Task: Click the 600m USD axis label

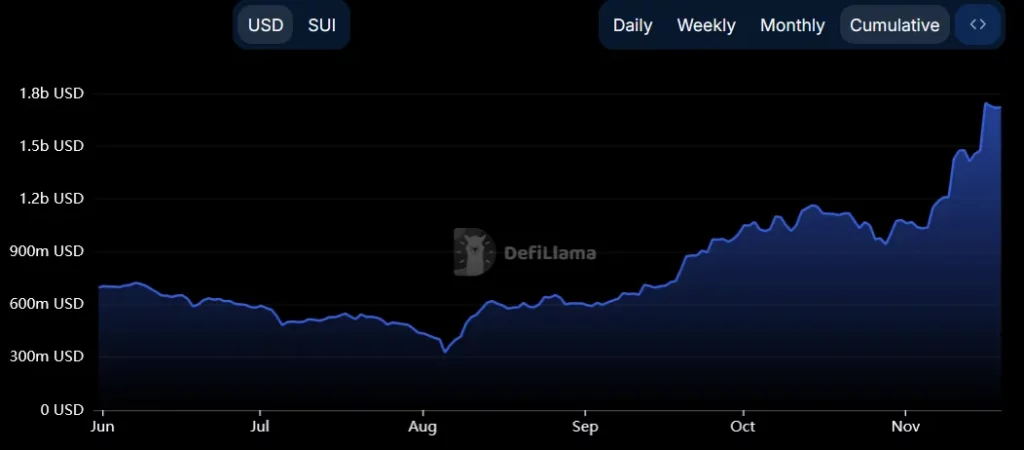Action: 48,304
